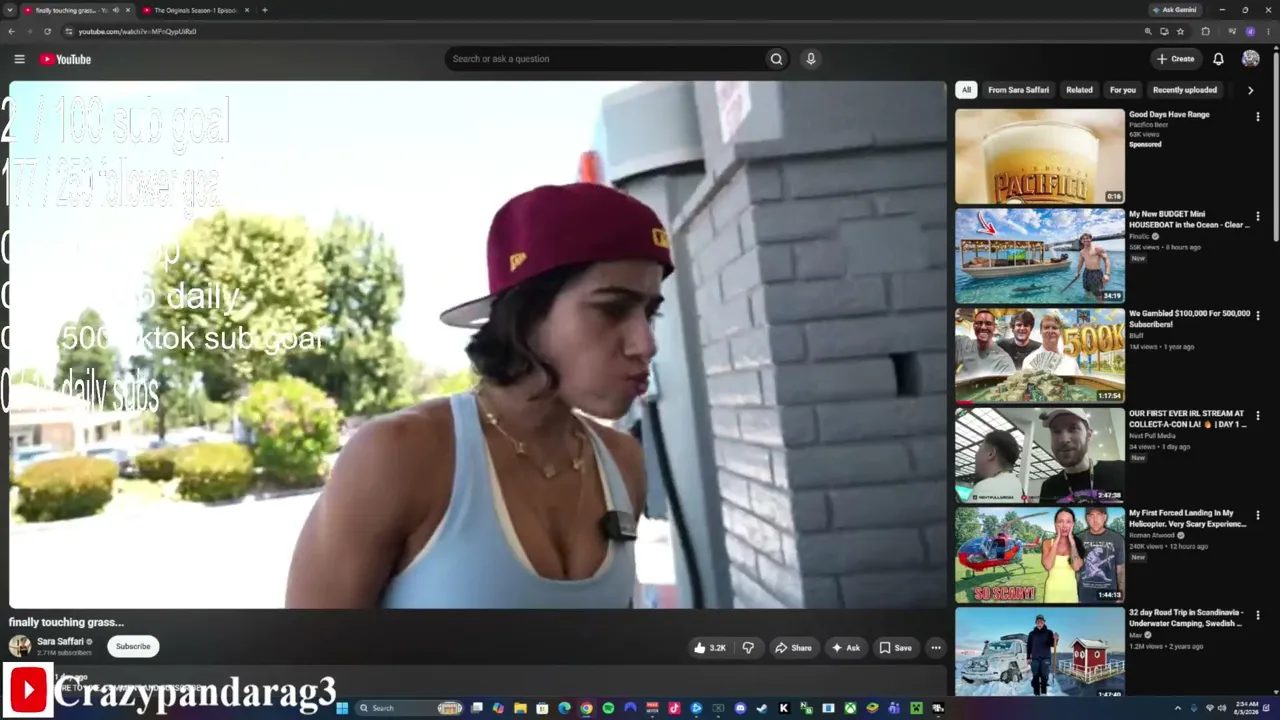Open Collect-A-Con IRL stream thumbnail
The height and width of the screenshot is (720, 1280).
coord(1040,455)
